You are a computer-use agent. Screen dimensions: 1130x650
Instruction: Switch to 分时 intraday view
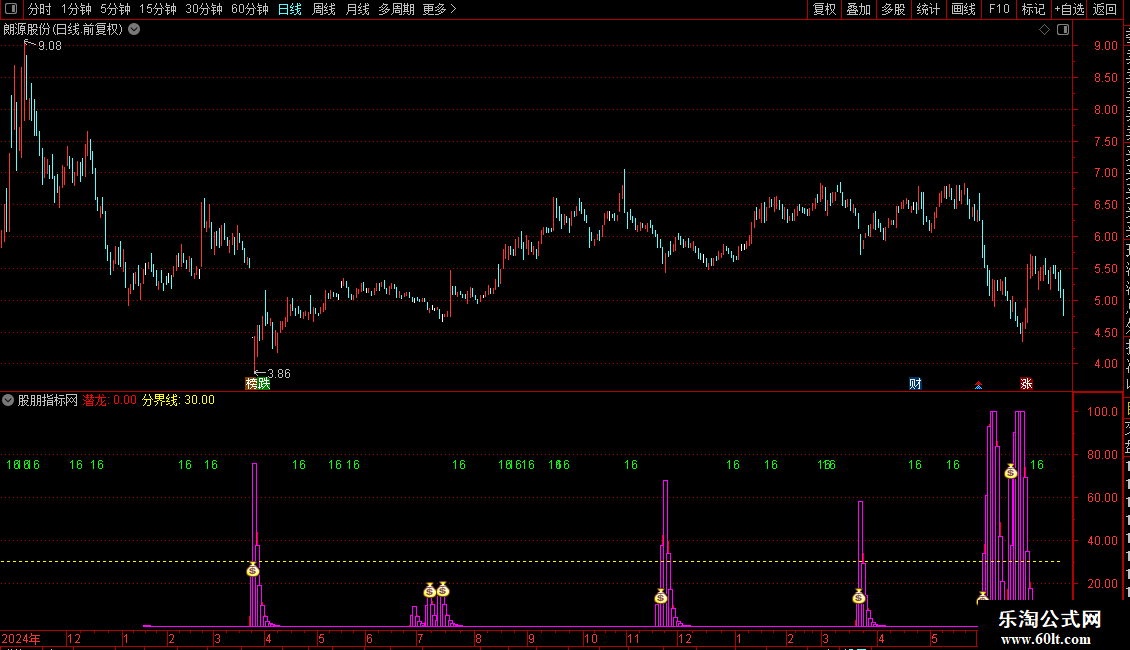coord(40,9)
